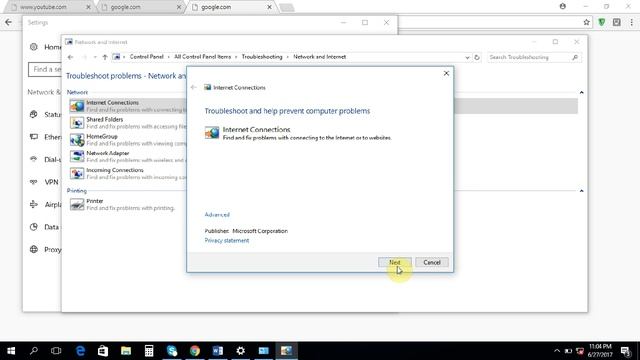640x360 pixels.
Task: Open the Windows Start menu
Action: (11, 351)
